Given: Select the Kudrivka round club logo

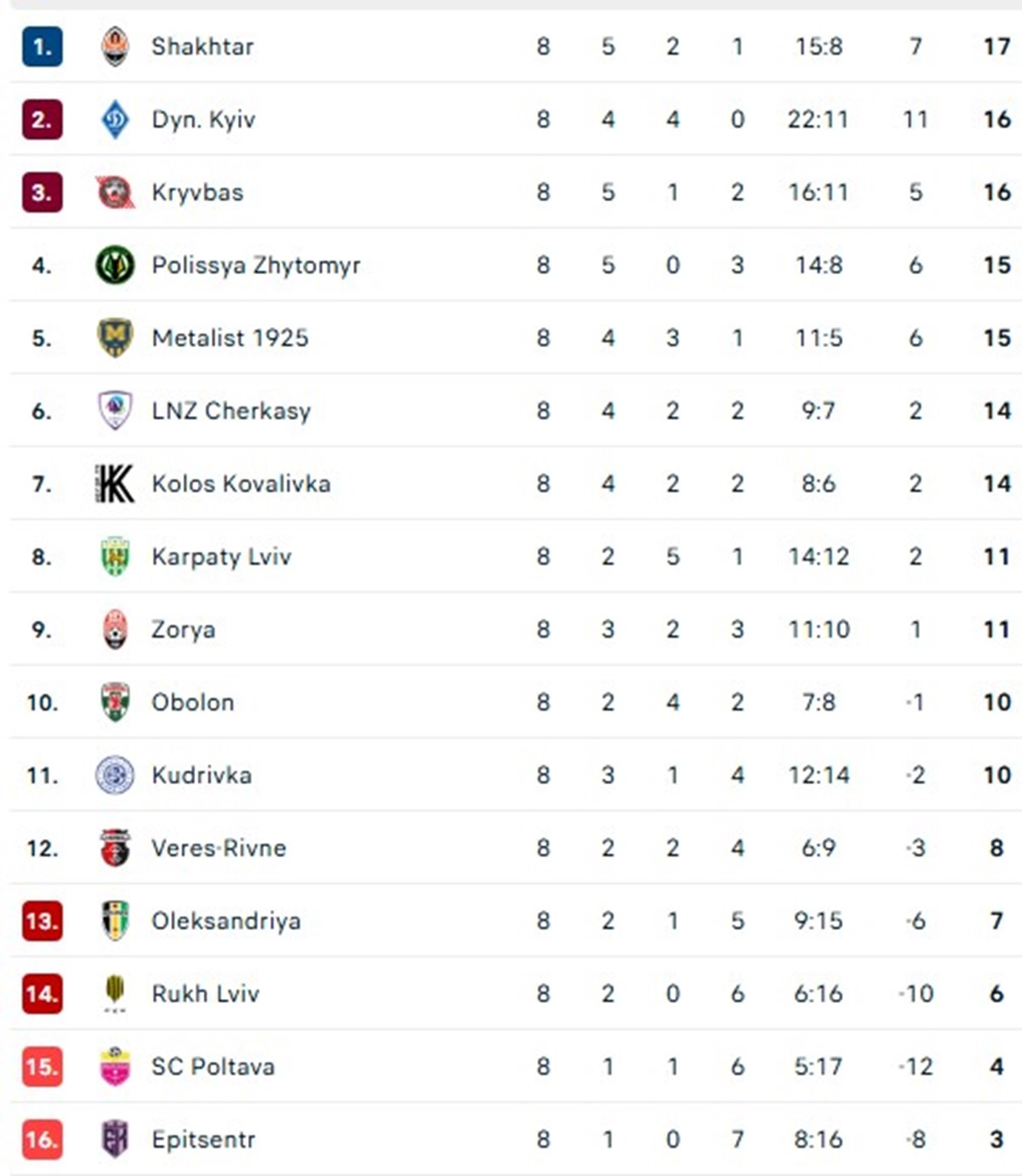Looking at the screenshot, I should pos(115,775).
